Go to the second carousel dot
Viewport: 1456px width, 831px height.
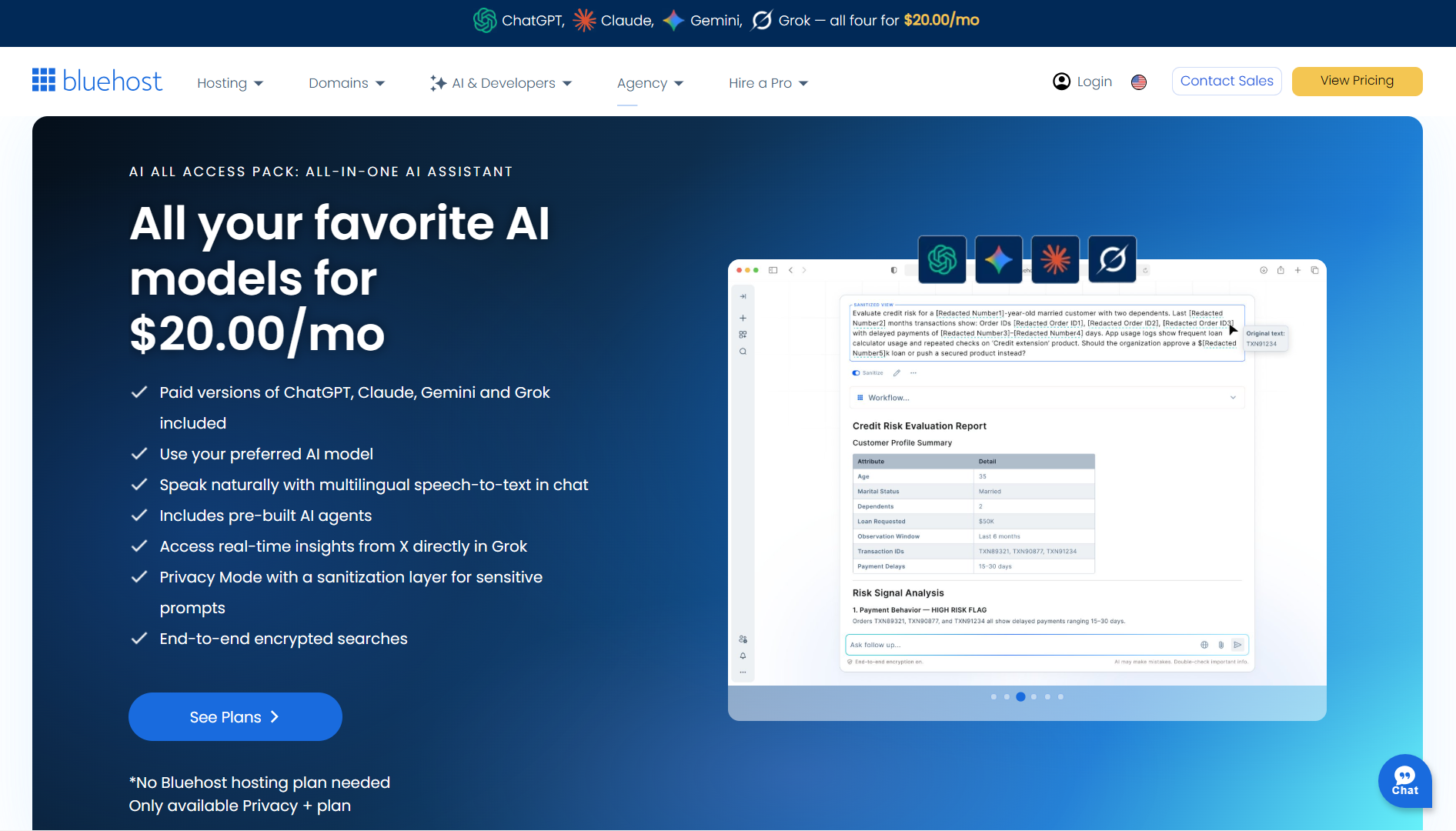point(1007,697)
